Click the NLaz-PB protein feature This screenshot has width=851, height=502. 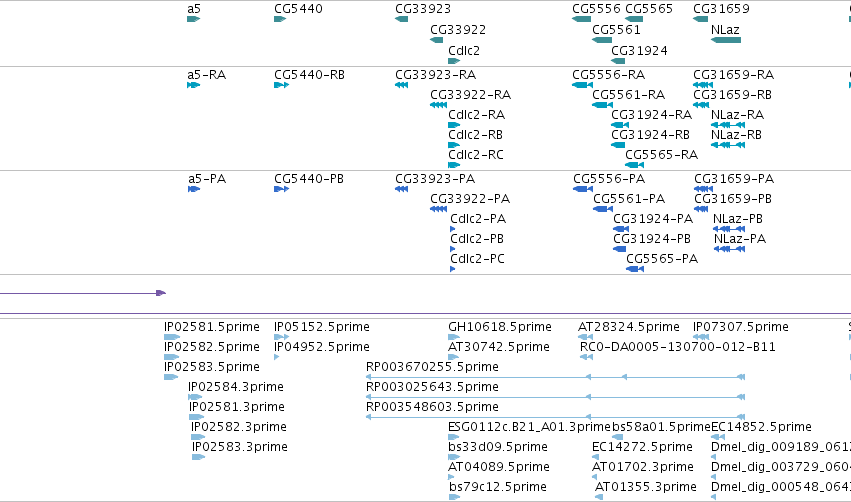tap(729, 229)
